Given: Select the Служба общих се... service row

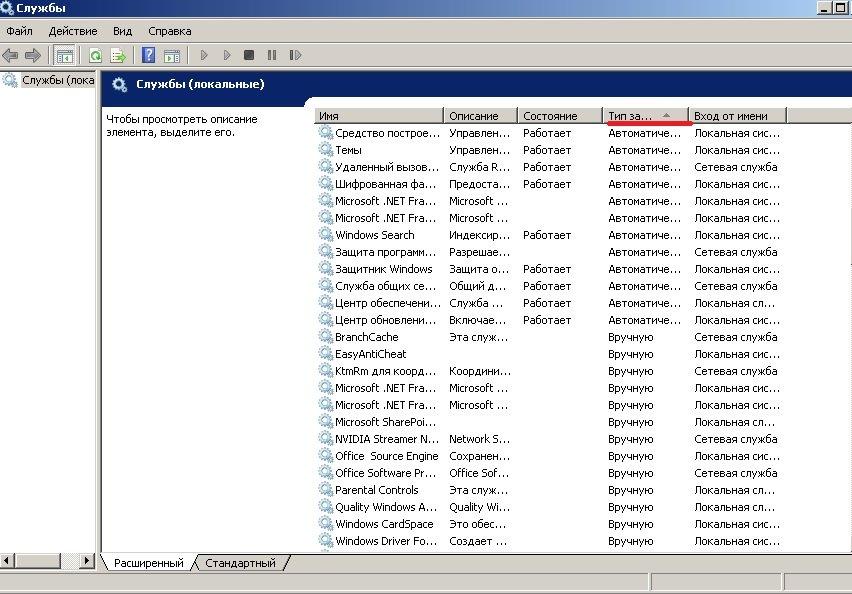Looking at the screenshot, I should pos(549,286).
